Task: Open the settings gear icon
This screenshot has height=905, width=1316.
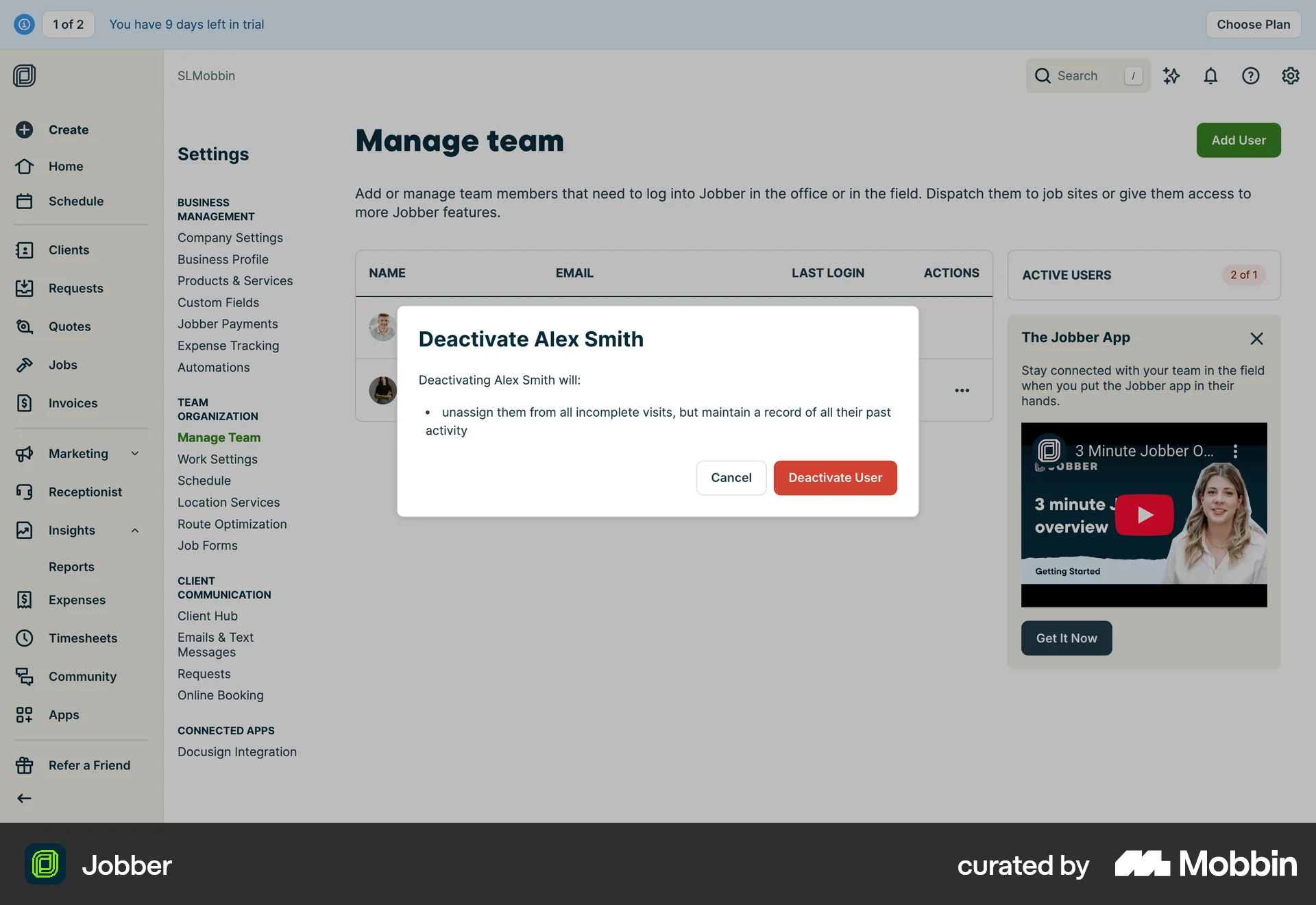Action: [1290, 76]
